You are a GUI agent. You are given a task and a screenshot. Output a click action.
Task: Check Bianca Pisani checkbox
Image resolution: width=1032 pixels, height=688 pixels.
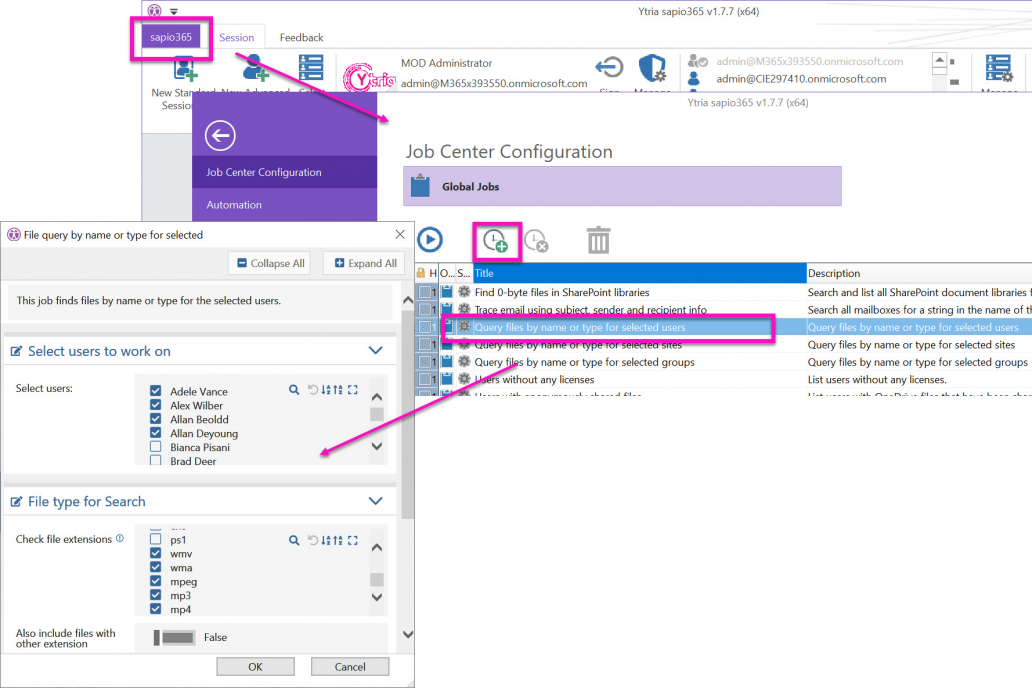coord(155,446)
